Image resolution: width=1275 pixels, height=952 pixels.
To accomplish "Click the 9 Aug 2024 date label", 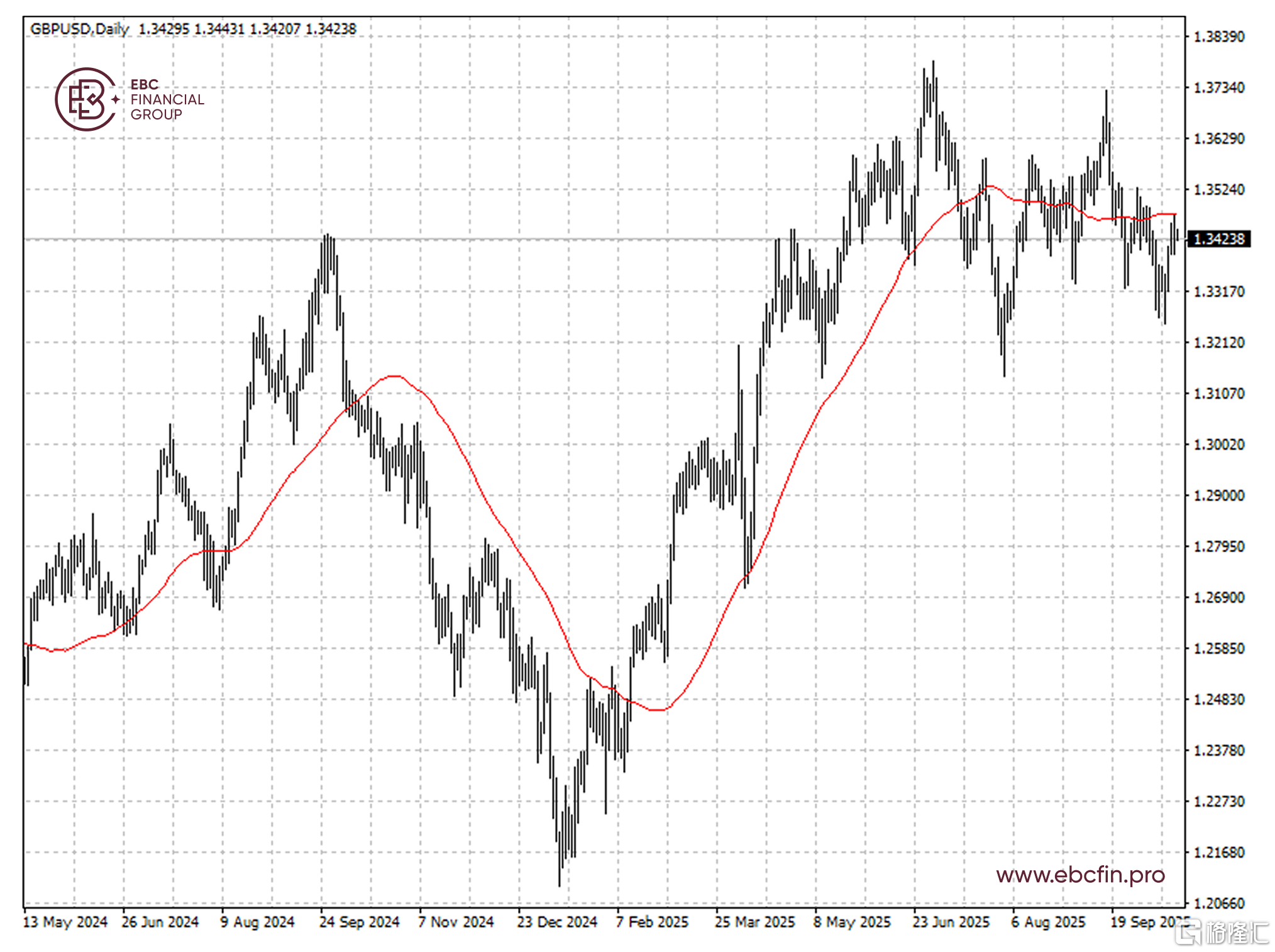I will tap(258, 922).
